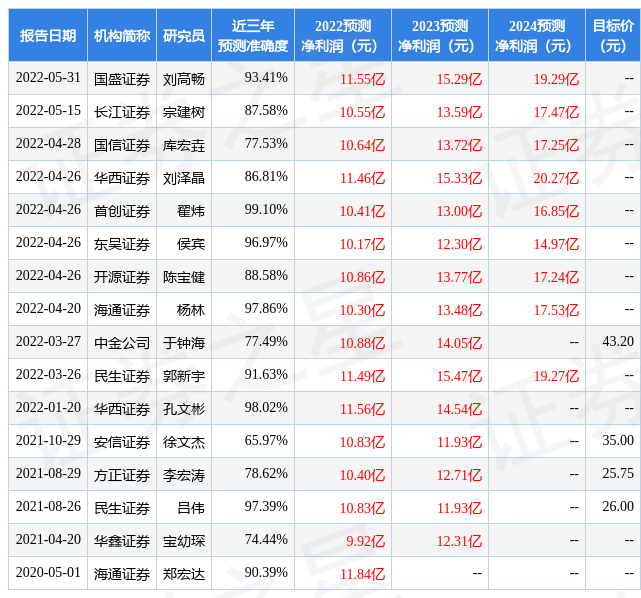Viewport: 641px width, 598px height.
Task: Select date cell 2022-04-20
Action: coord(48,309)
